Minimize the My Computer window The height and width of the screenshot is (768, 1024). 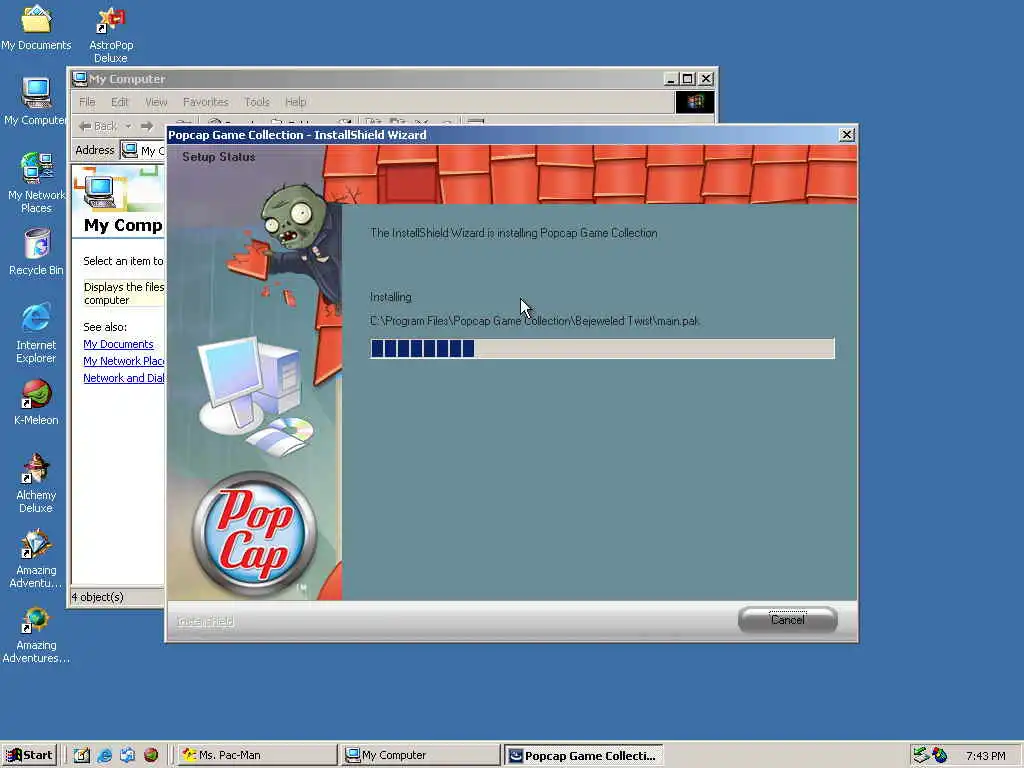[670, 79]
